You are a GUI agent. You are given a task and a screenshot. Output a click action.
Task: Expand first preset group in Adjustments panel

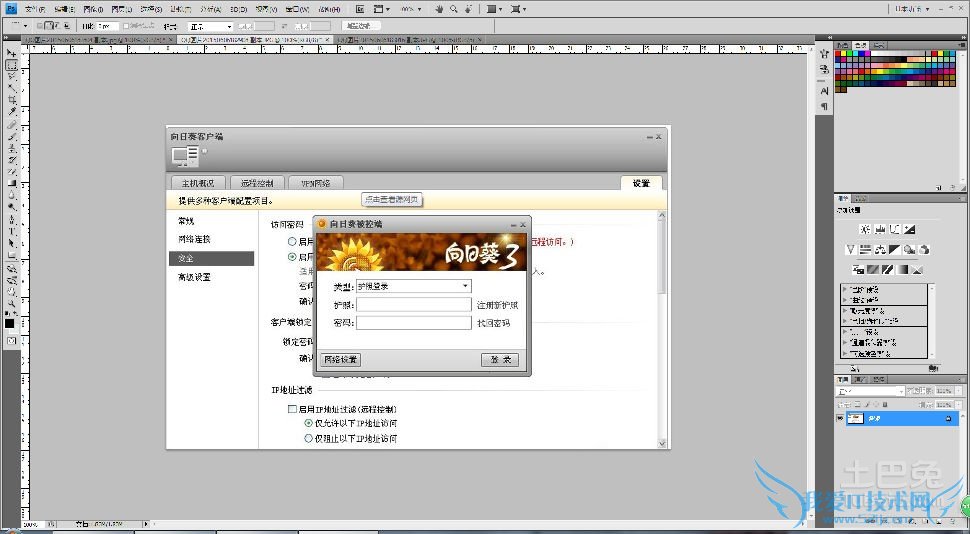tap(845, 290)
